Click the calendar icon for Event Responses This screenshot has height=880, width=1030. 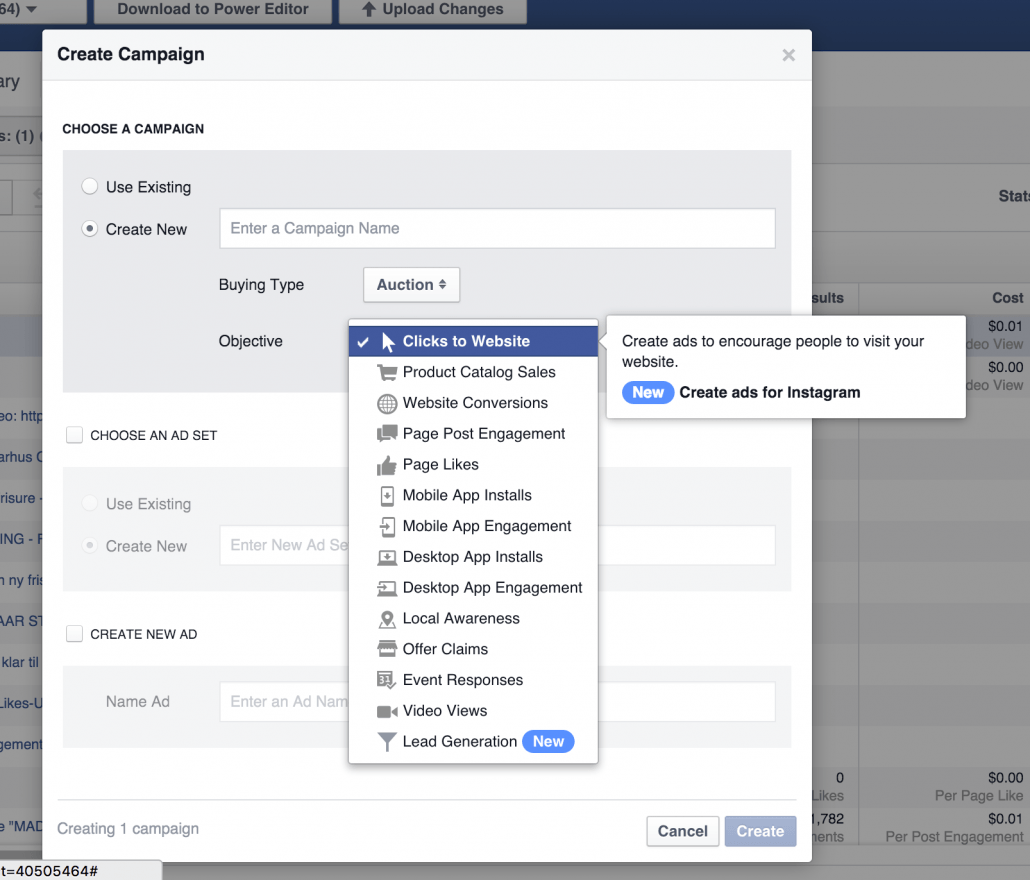(x=386, y=680)
